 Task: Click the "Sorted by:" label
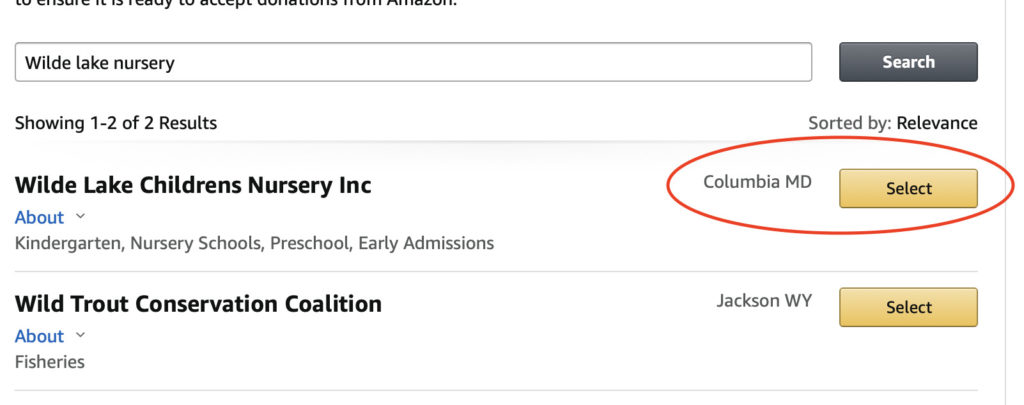point(849,123)
